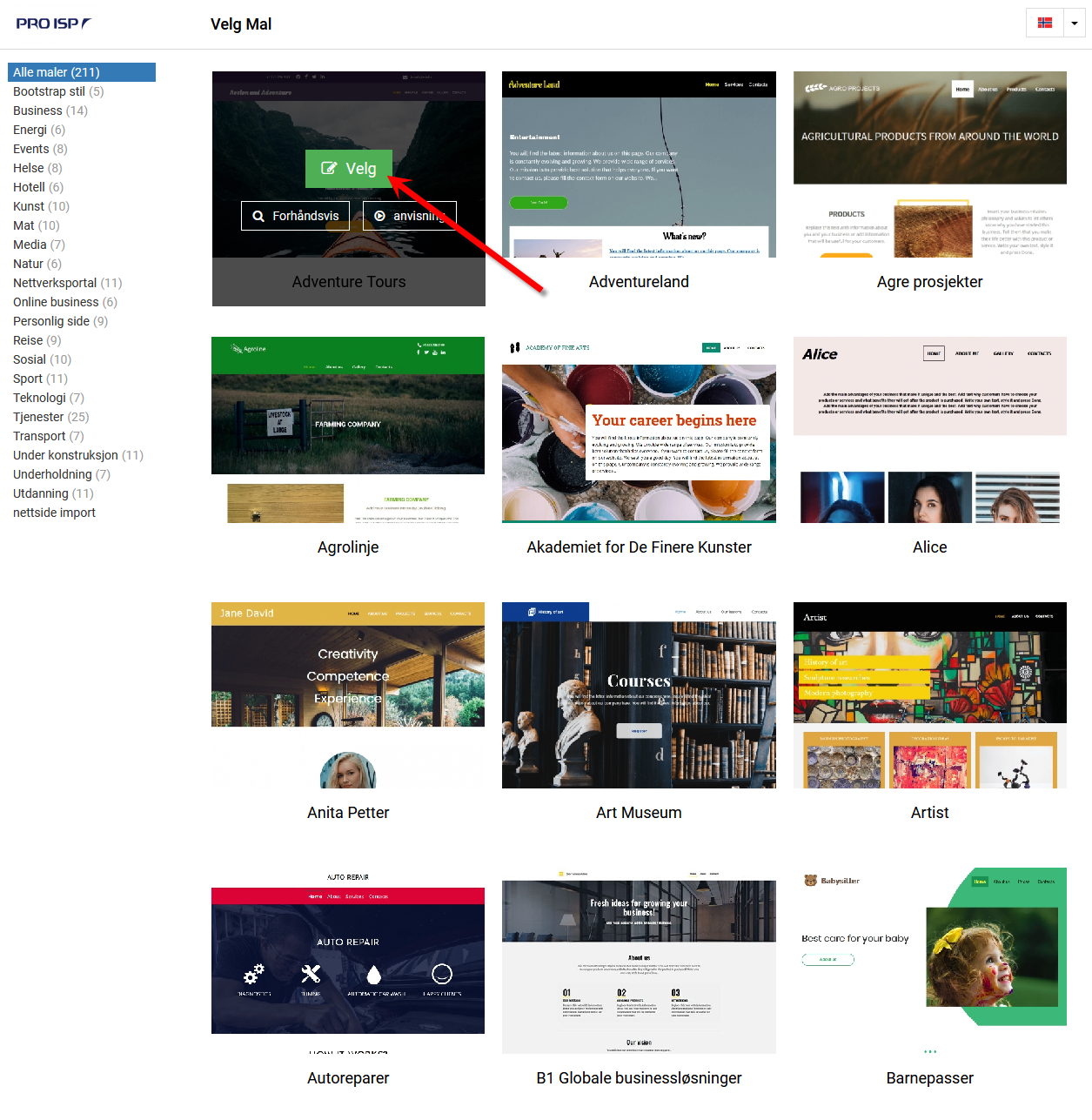
Task: Choose the Agrolinje template thumbnail
Action: point(348,430)
